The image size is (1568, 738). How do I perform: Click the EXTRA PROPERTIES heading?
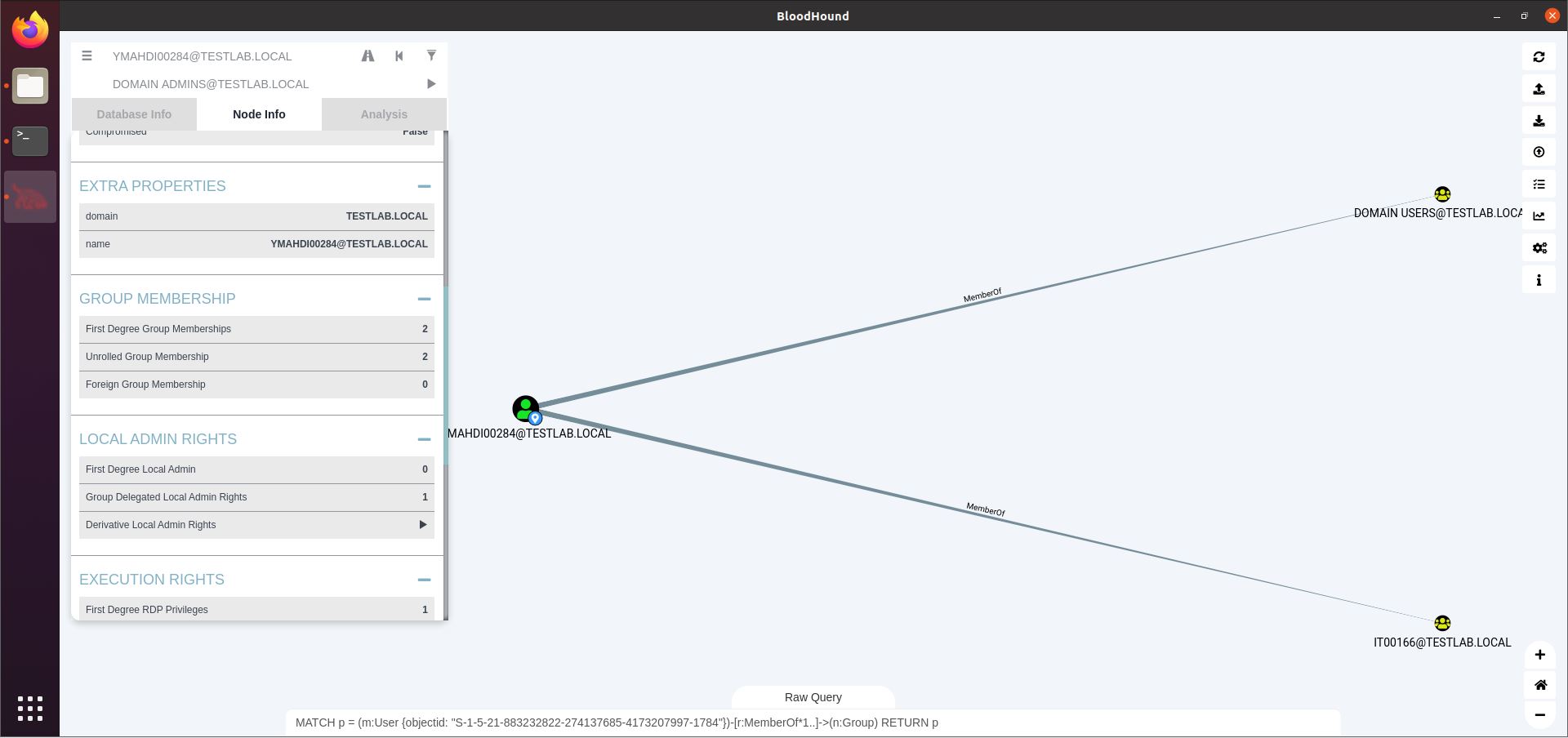point(153,186)
